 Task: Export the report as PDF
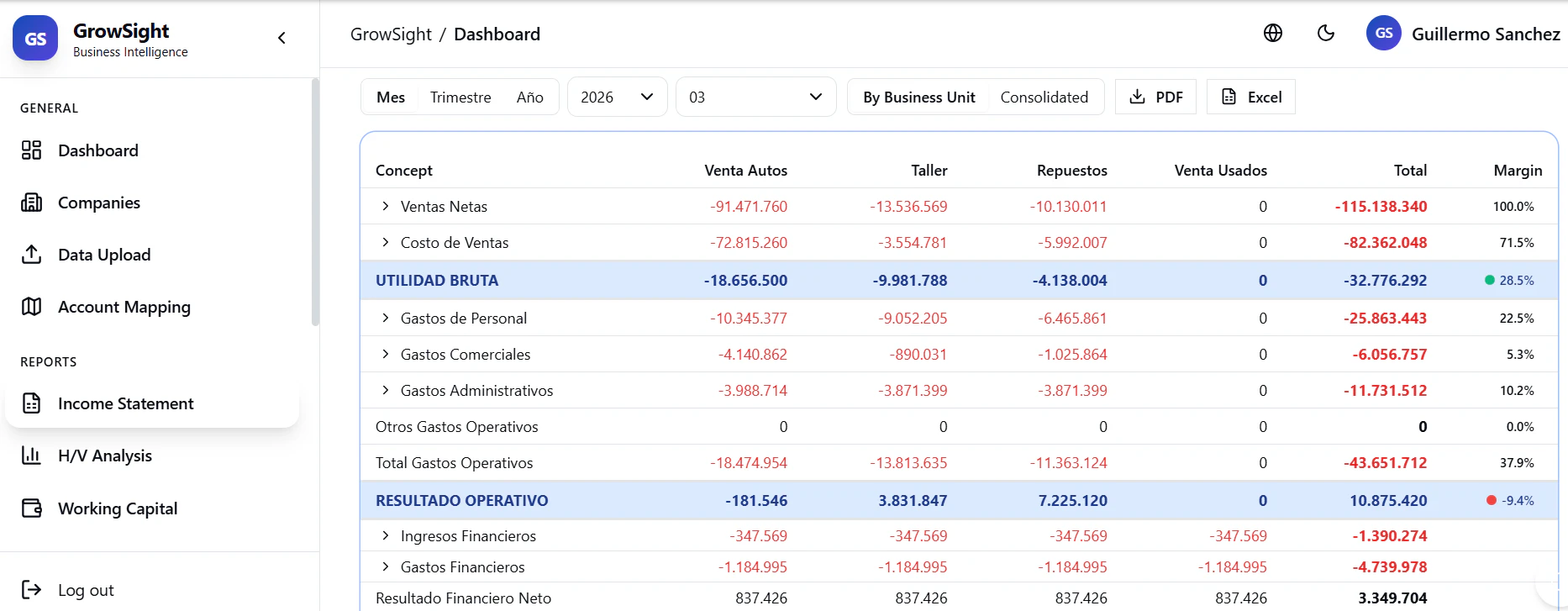(x=1155, y=97)
